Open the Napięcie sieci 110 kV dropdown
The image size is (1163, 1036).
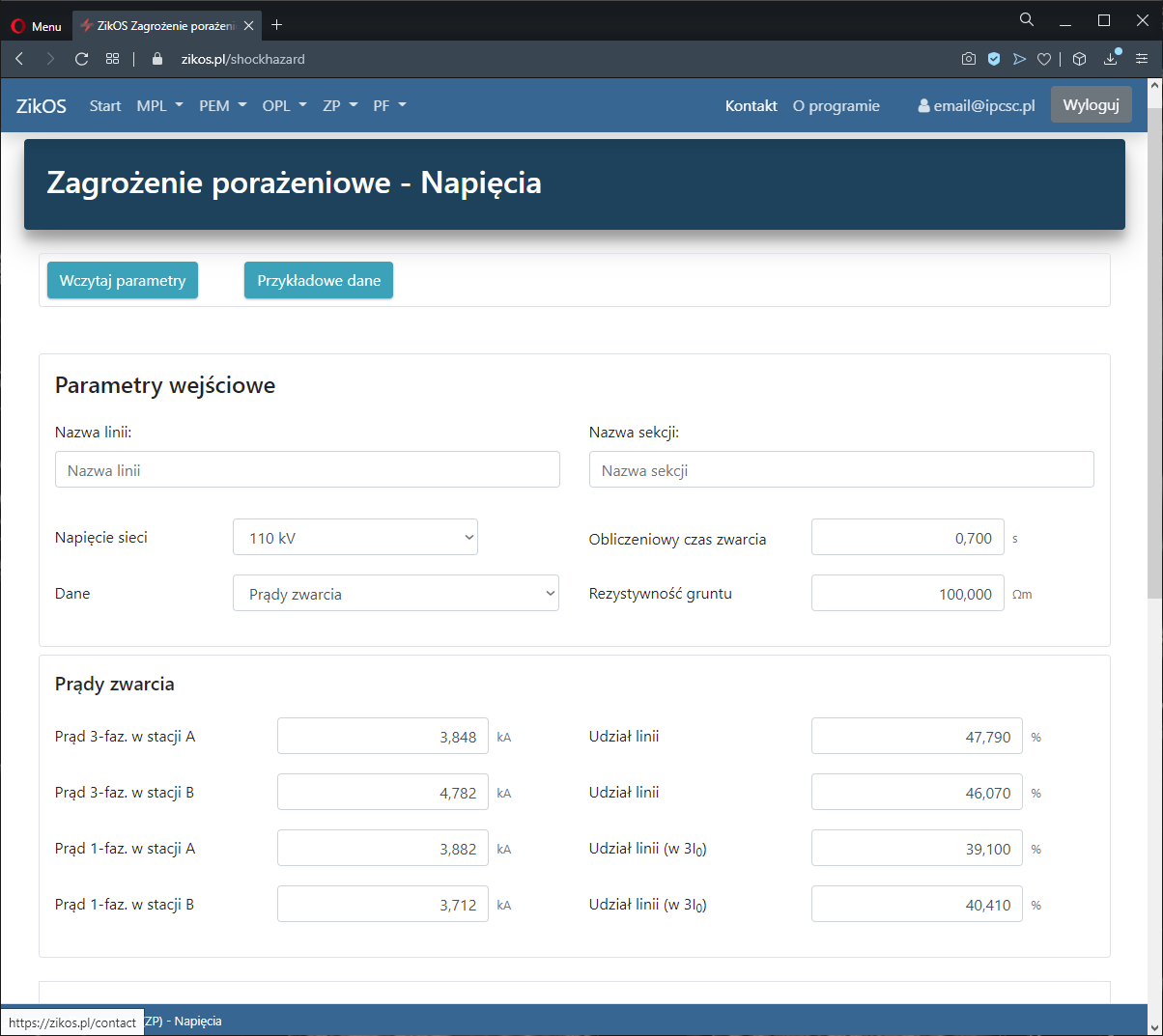point(355,538)
